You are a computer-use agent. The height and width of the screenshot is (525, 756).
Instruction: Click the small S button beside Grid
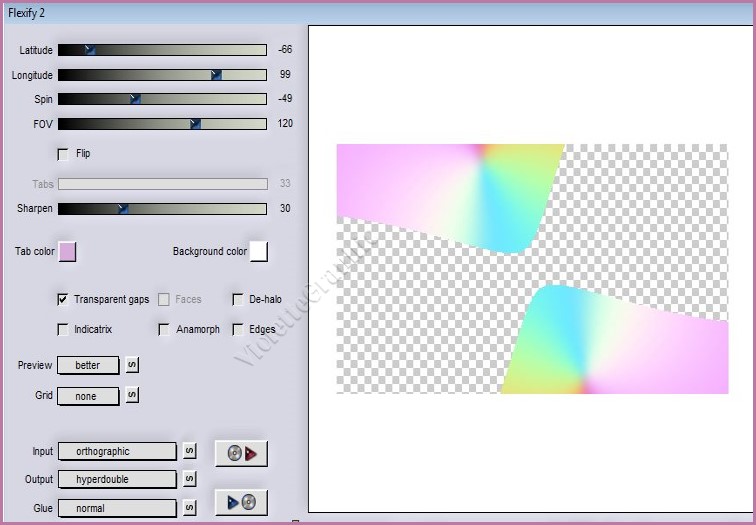[x=131, y=395]
